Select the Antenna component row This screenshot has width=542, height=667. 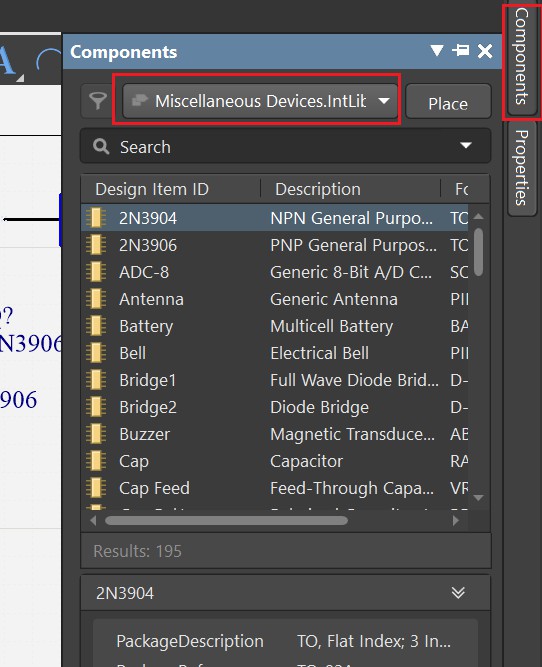tap(275, 299)
